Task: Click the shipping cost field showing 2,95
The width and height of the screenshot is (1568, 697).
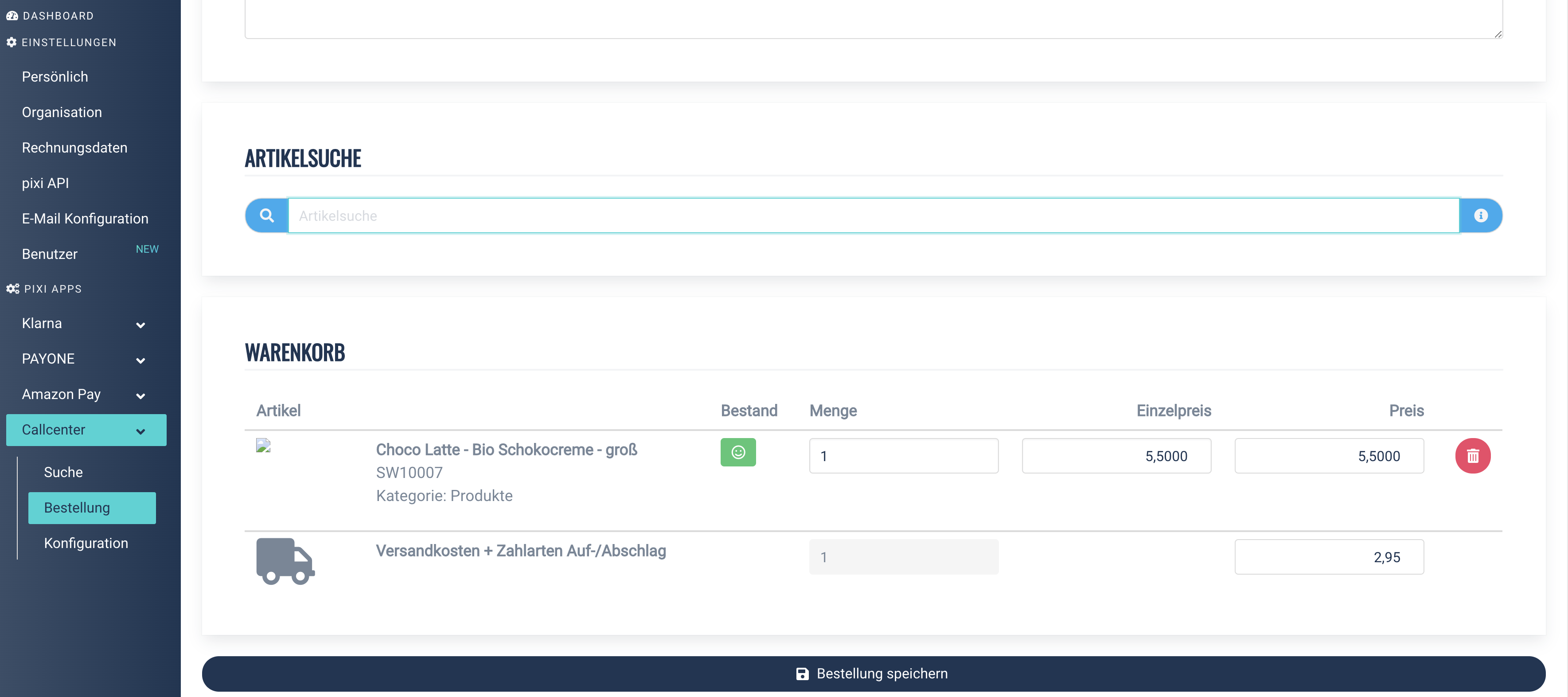Action: [x=1329, y=557]
